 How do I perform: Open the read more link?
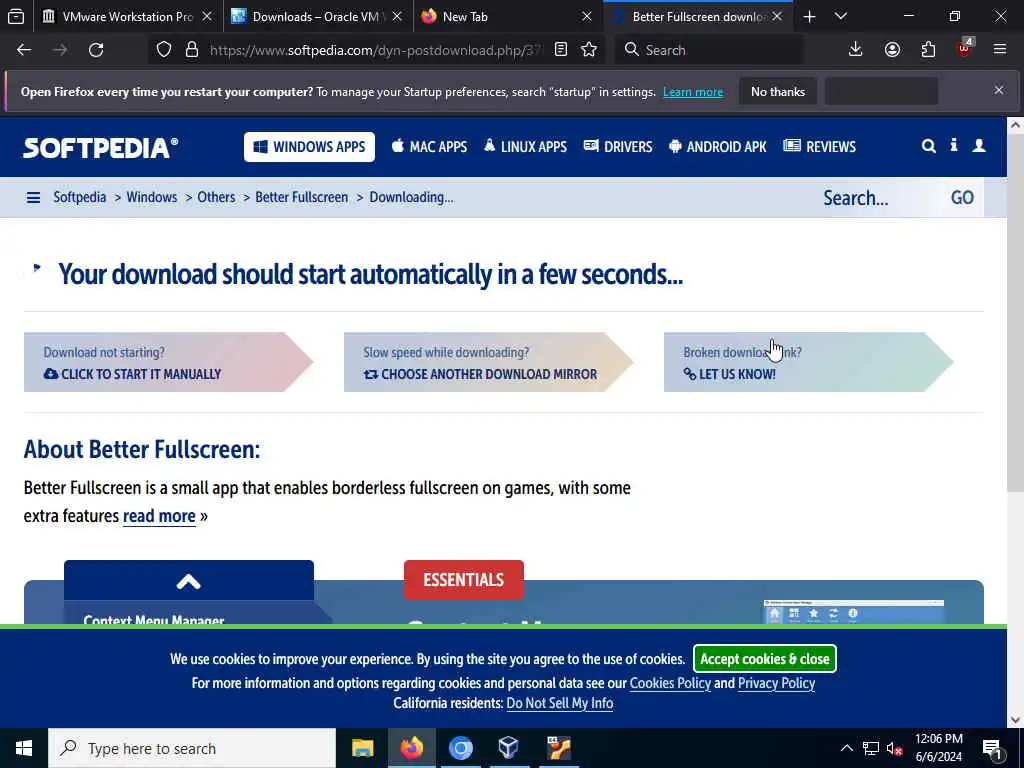pos(159,516)
